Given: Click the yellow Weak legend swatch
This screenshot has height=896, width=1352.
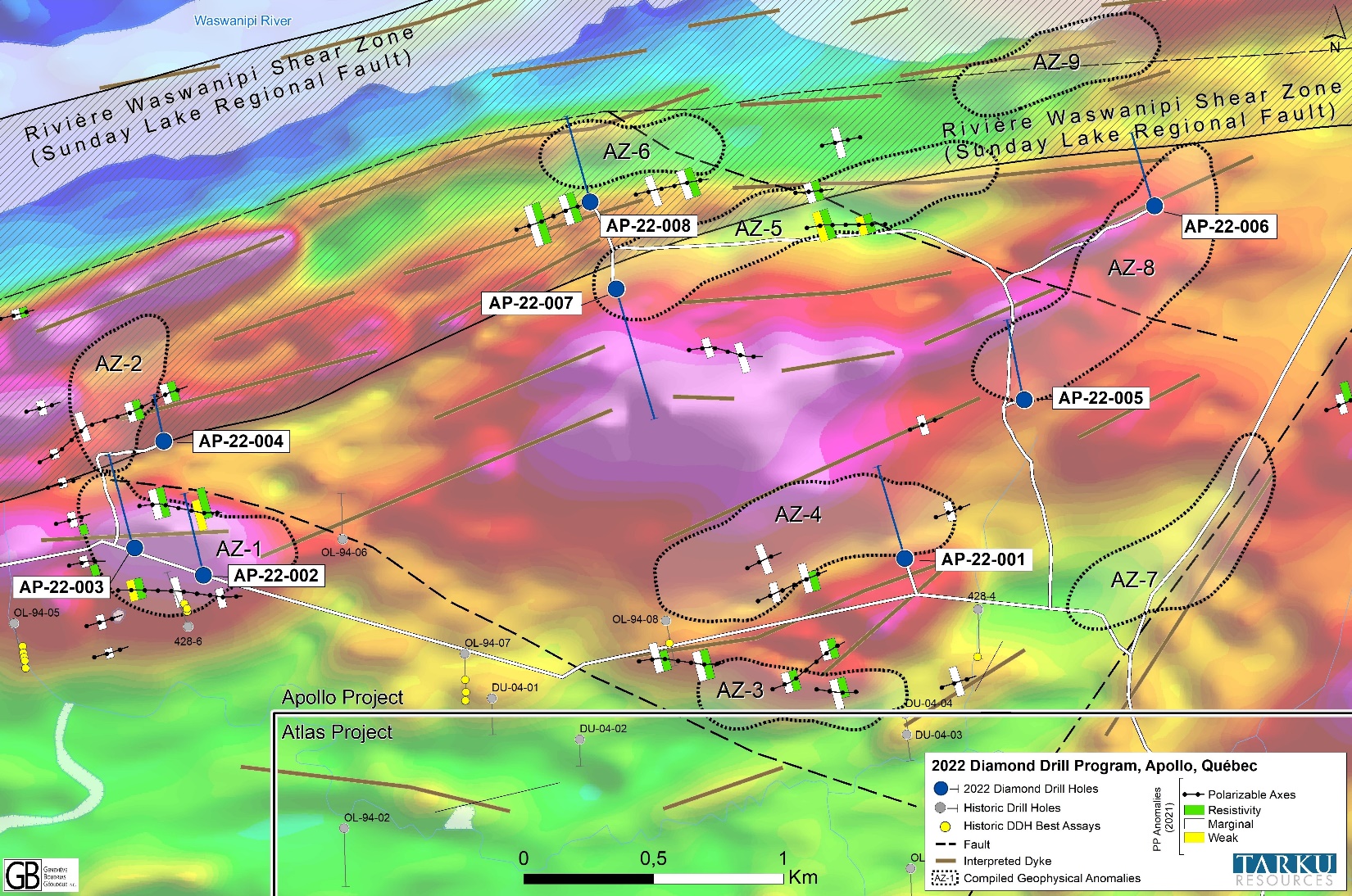Looking at the screenshot, I should pos(1194,837).
